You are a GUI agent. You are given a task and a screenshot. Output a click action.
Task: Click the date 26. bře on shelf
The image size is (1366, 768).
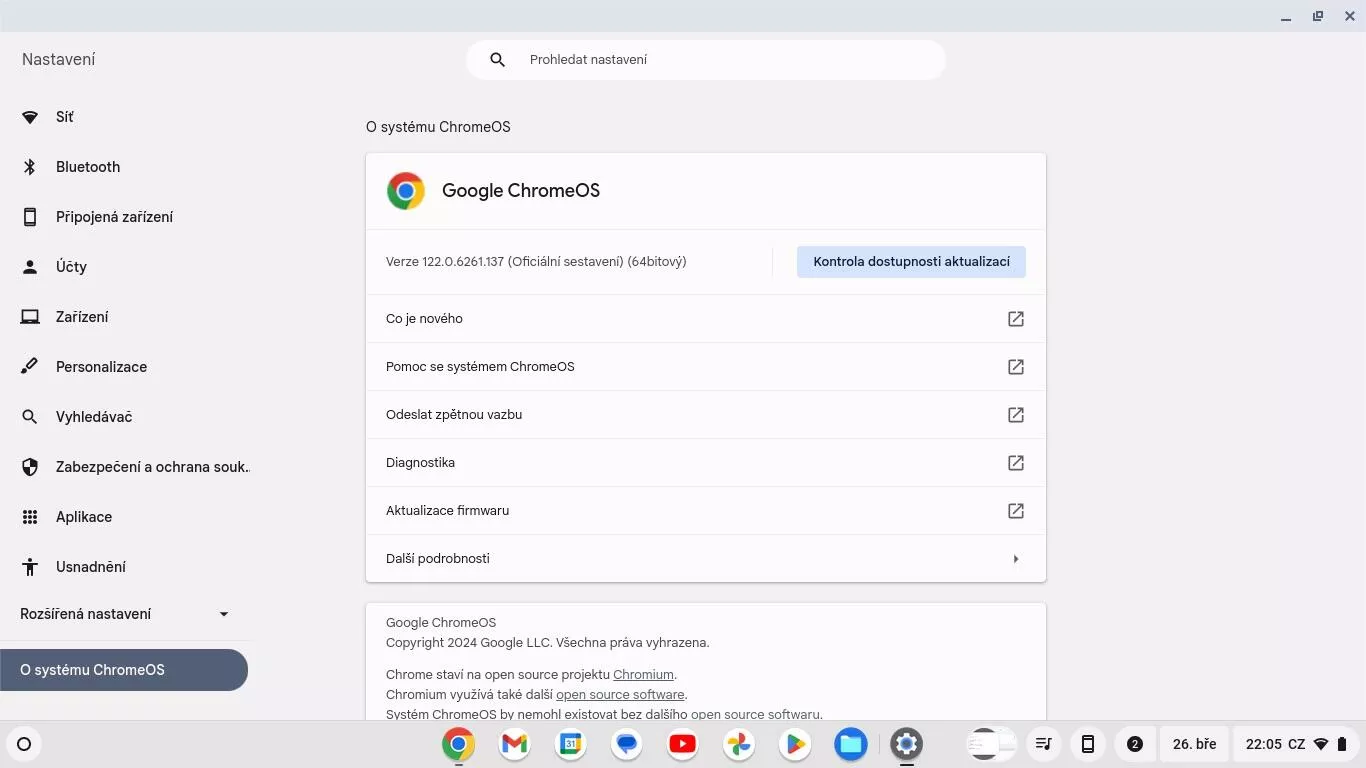coord(1194,744)
